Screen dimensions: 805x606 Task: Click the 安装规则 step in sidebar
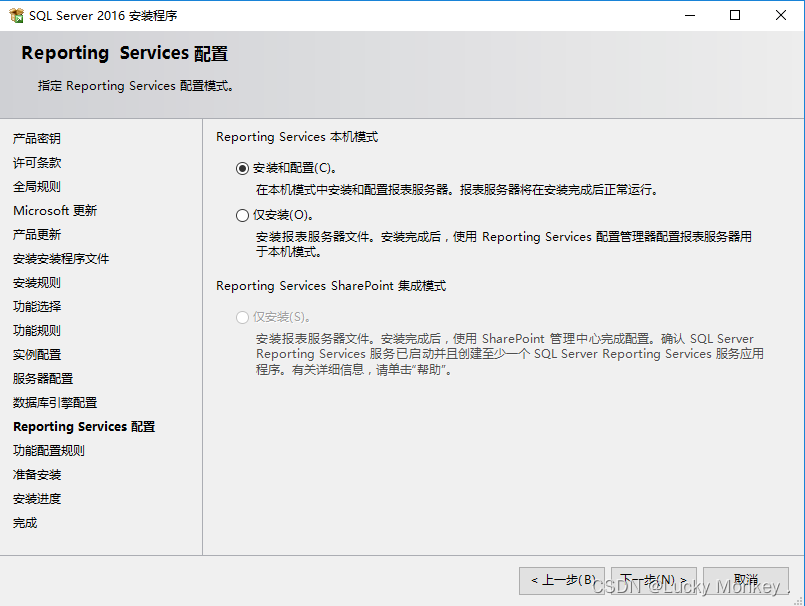tap(37, 282)
